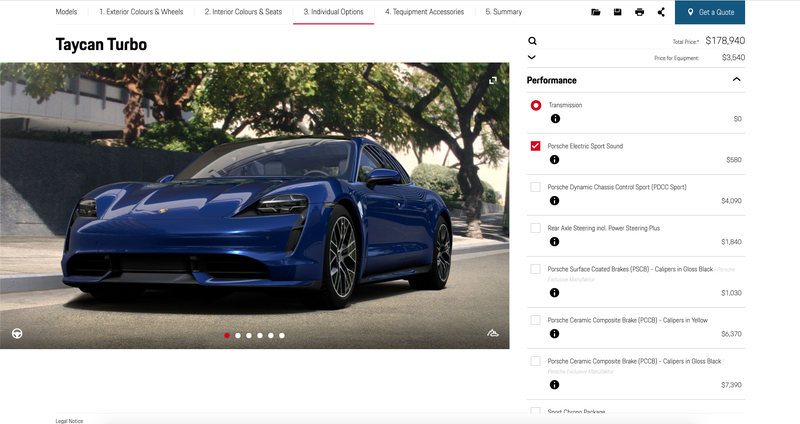Select the fifth image carousel dot

click(x=271, y=335)
